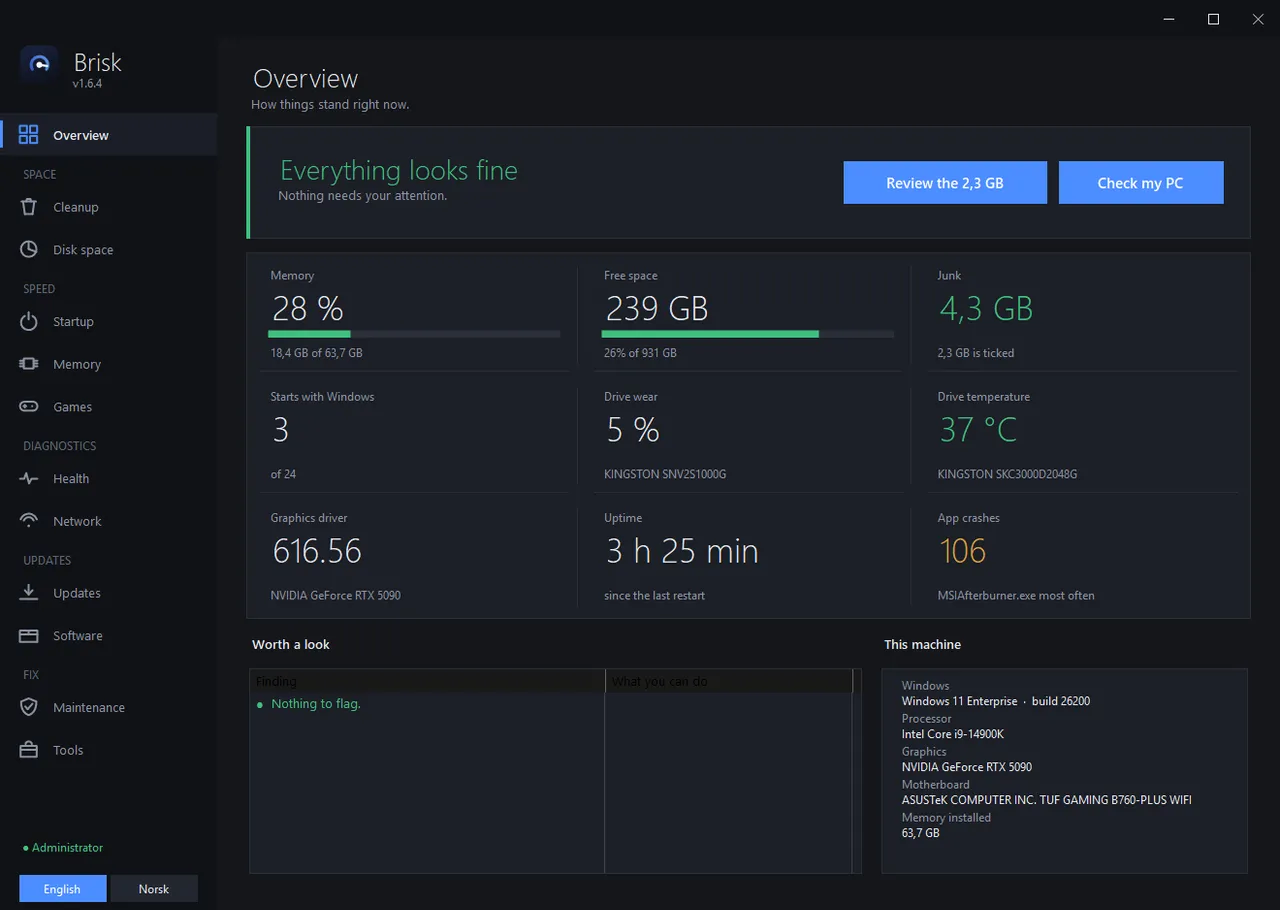Click the 106 app crashes count

tap(963, 551)
